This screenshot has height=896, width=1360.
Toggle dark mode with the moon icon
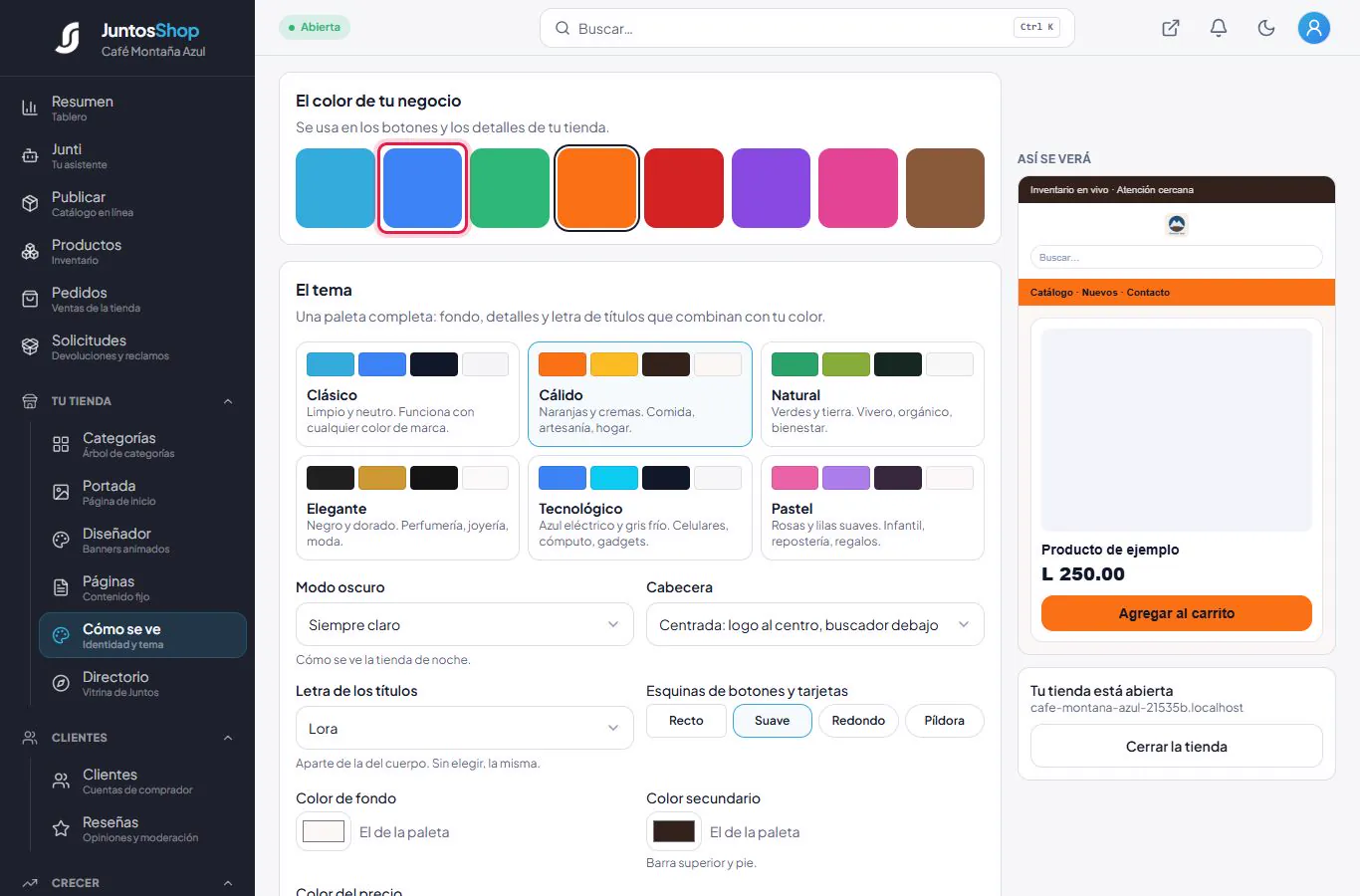pyautogui.click(x=1266, y=28)
